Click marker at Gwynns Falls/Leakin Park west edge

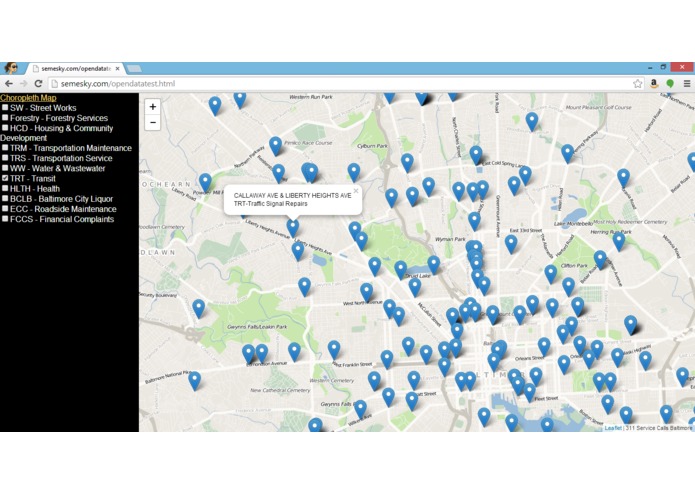point(199,308)
